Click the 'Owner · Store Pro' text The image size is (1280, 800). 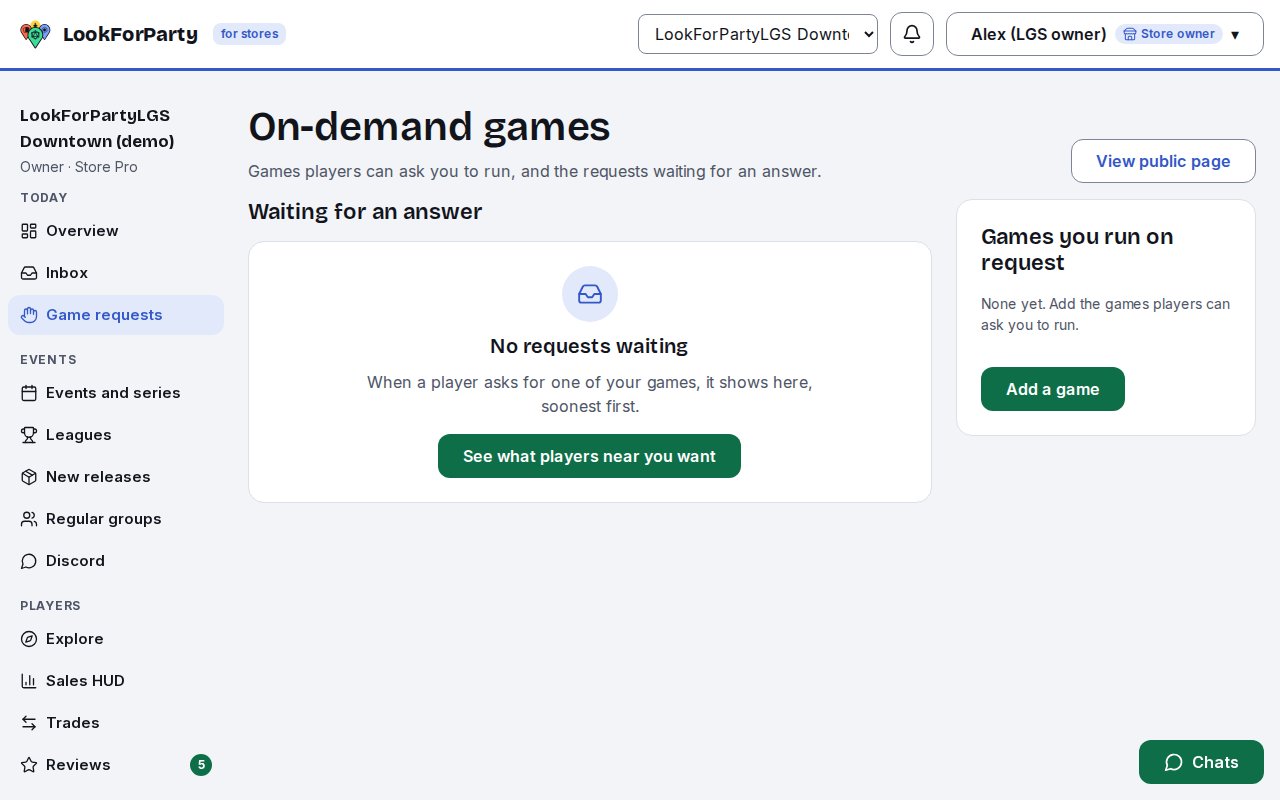[x=79, y=167]
